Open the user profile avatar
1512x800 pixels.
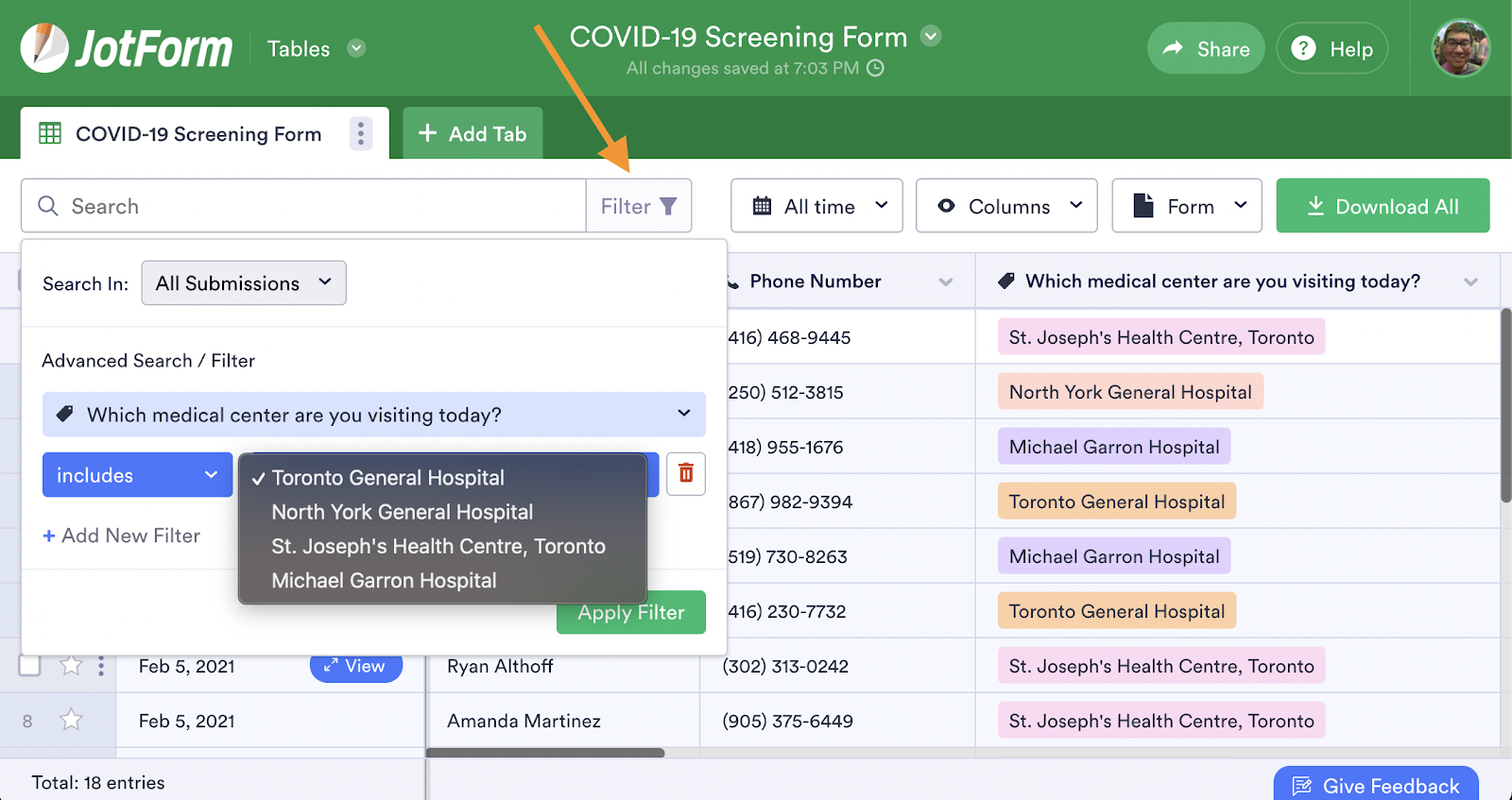click(x=1461, y=48)
